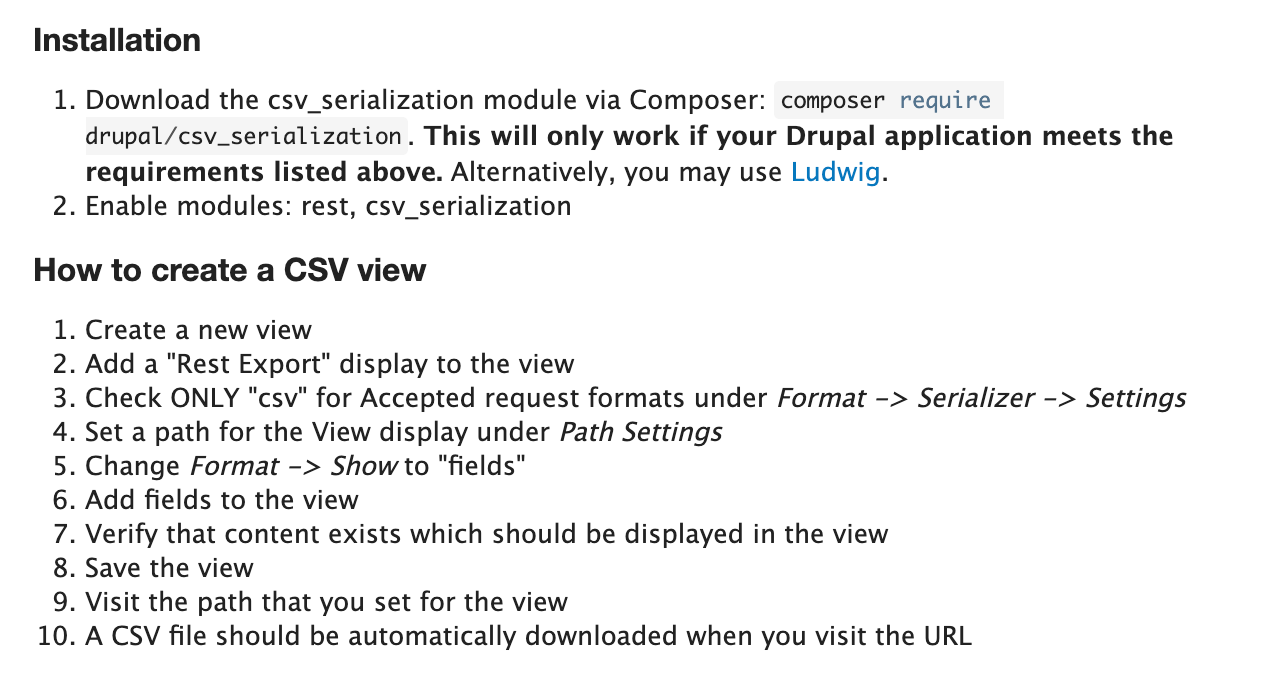
Task: Click the Add fields to the view step
Action: click(x=222, y=500)
